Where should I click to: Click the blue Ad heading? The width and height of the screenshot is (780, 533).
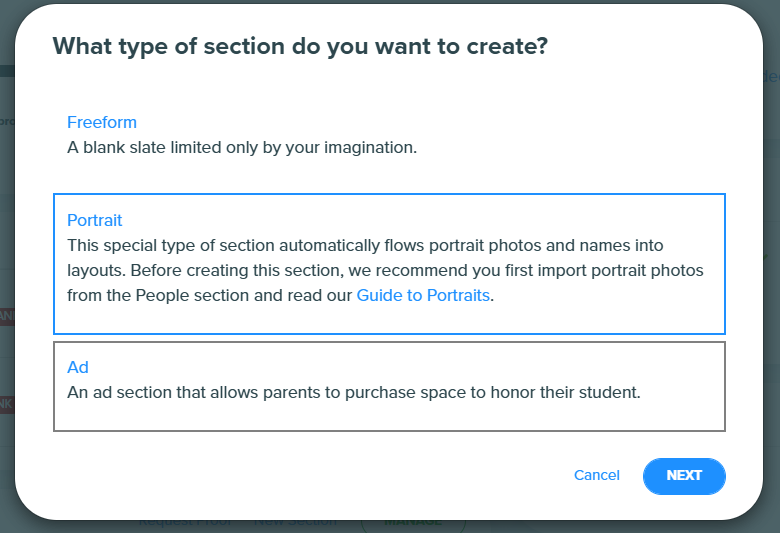point(78,367)
